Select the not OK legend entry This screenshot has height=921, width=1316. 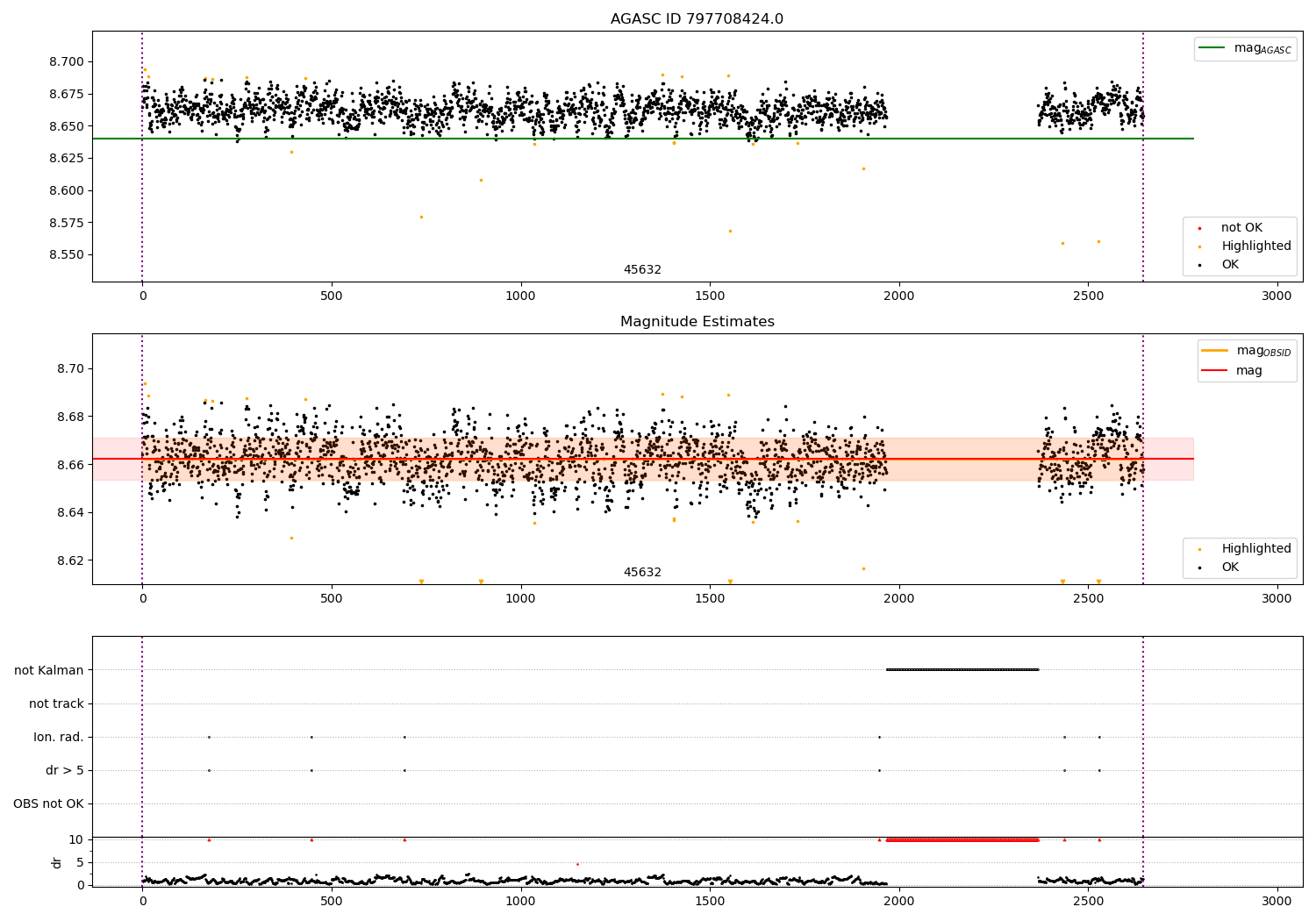[x=1241, y=228]
